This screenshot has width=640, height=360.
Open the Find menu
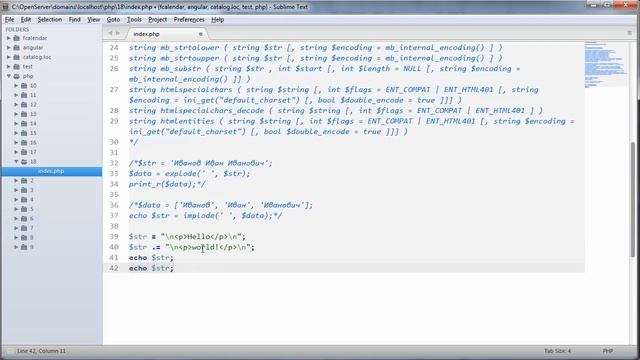coord(74,20)
